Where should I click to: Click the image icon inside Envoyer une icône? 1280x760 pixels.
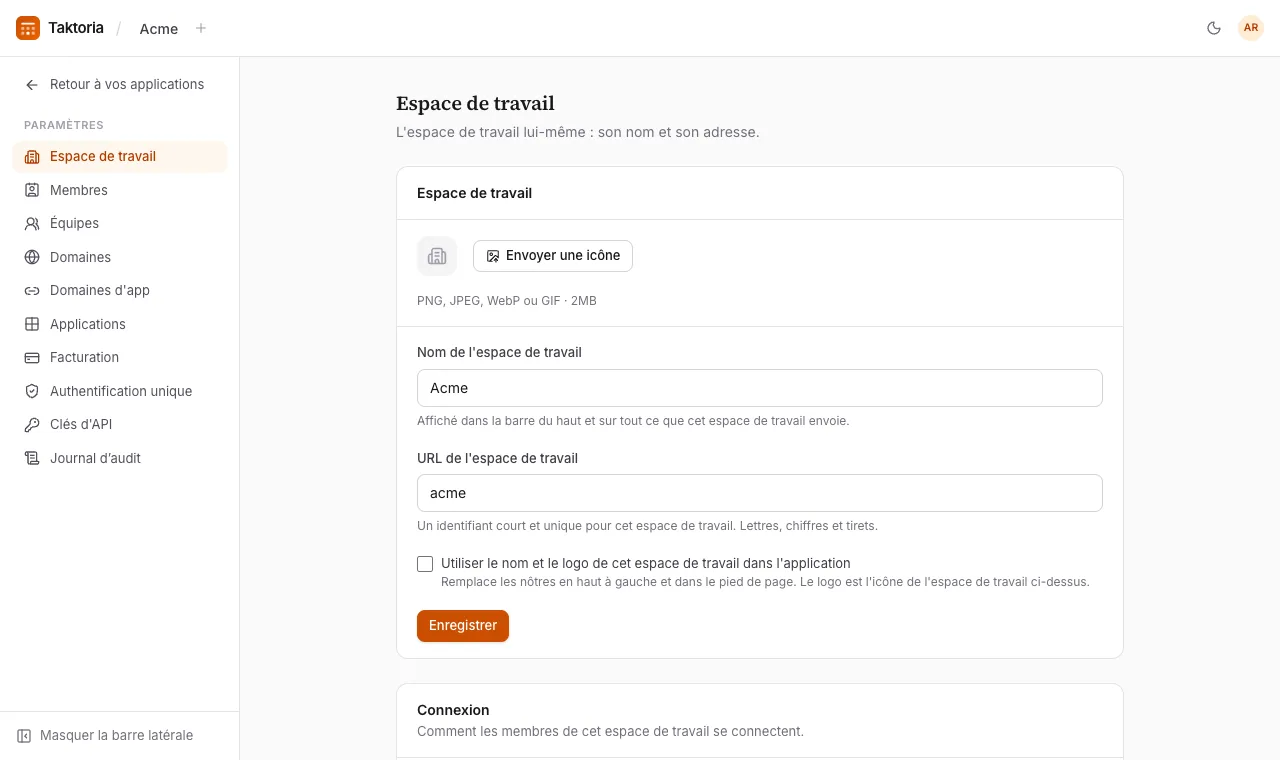[493, 256]
